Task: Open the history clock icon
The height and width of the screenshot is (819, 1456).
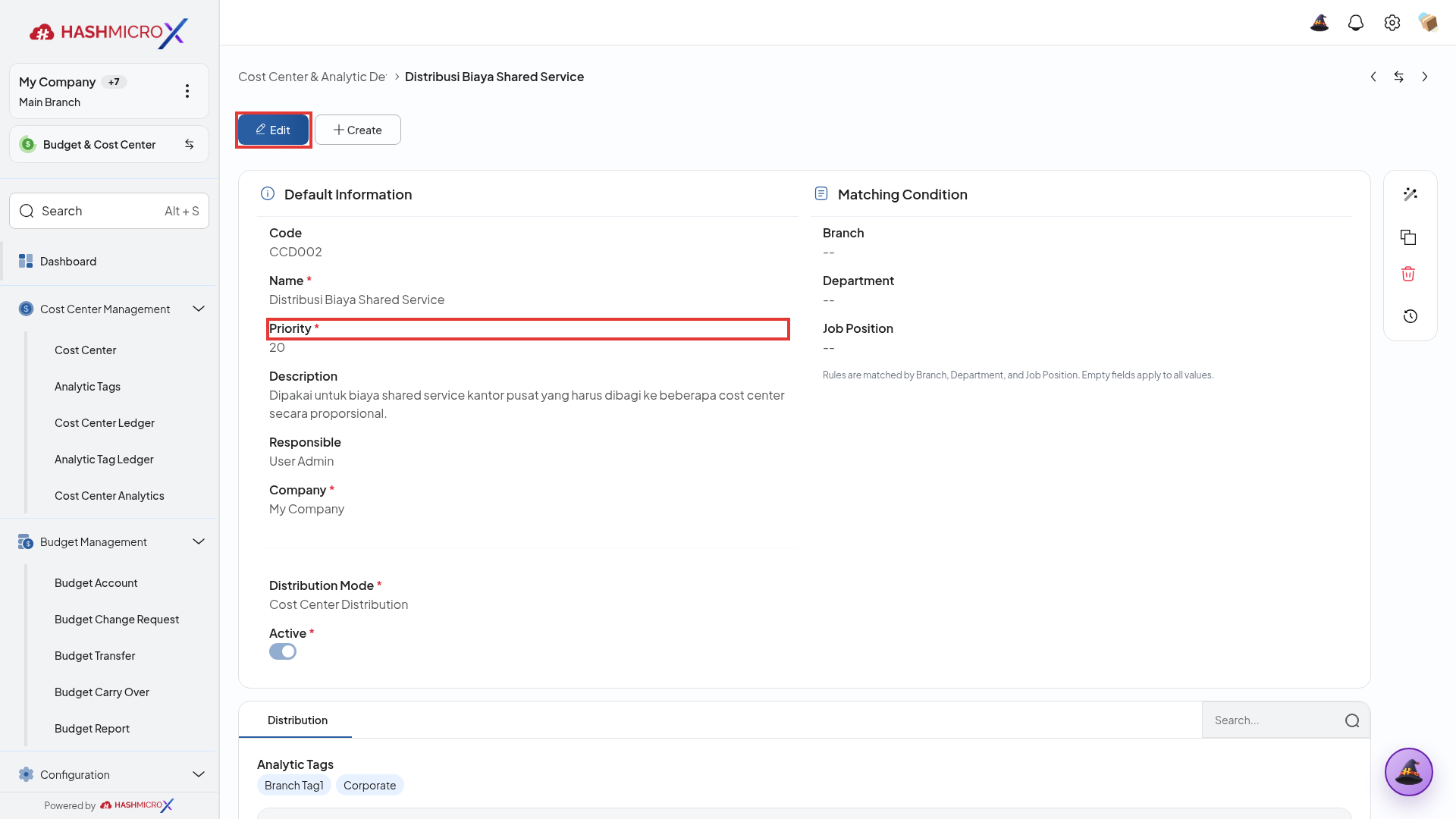Action: point(1410,316)
